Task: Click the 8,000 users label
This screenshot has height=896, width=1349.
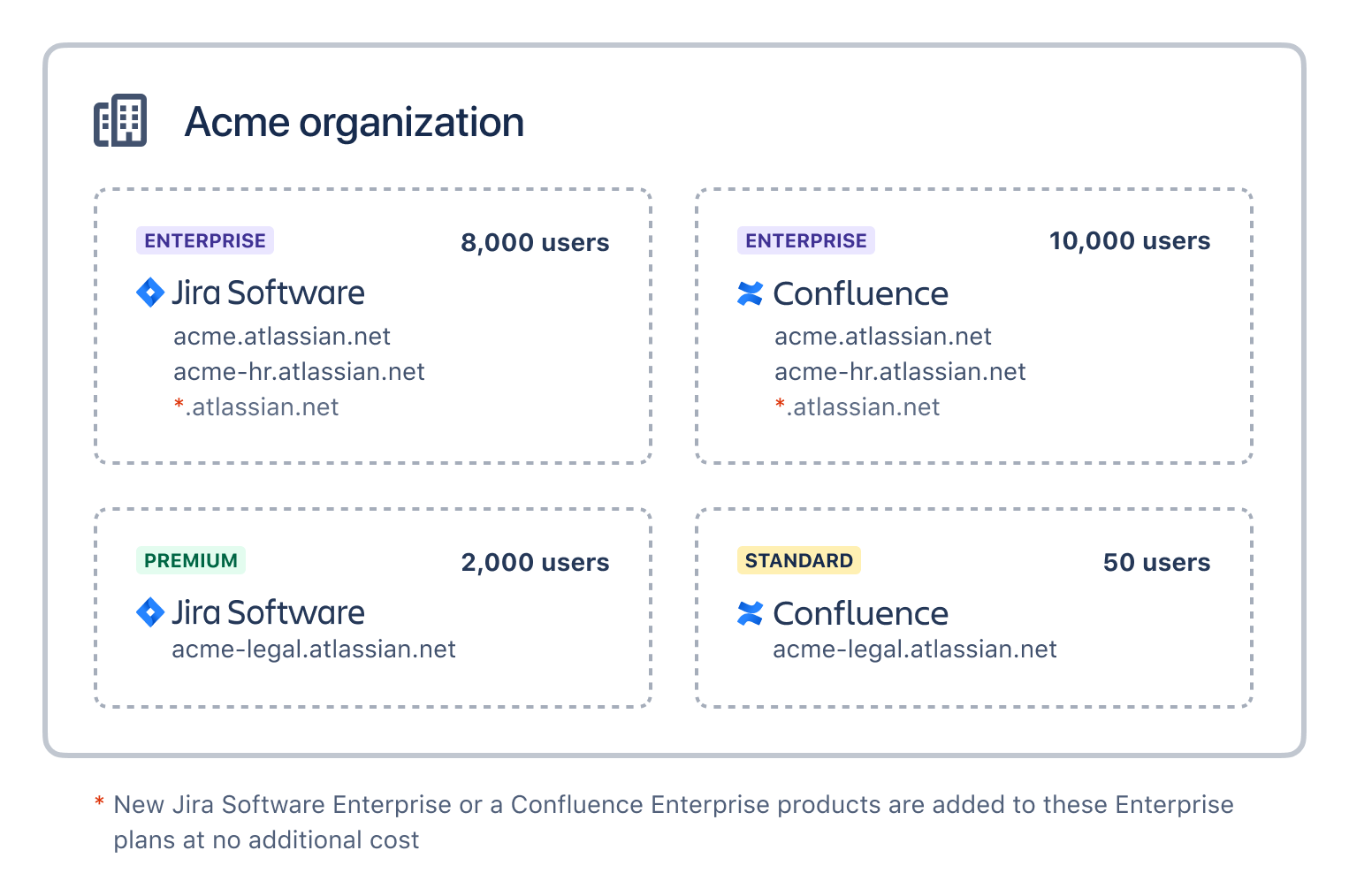Action: (535, 242)
